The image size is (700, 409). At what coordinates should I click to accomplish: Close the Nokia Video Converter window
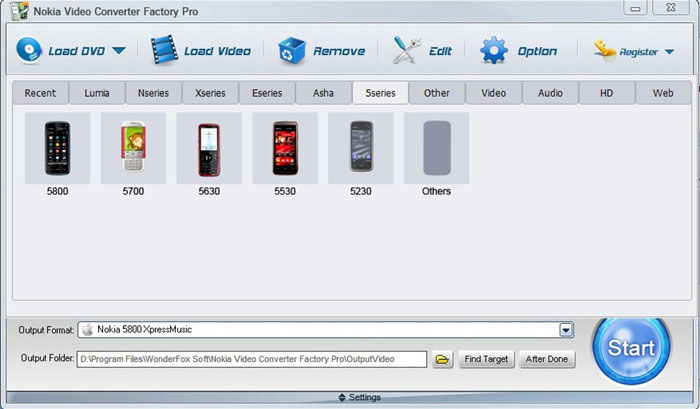pyautogui.click(x=671, y=8)
